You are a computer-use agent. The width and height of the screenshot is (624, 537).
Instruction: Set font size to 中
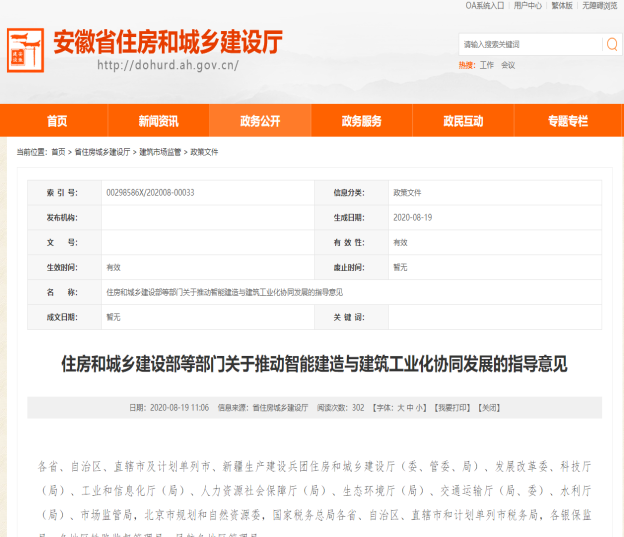(410, 408)
